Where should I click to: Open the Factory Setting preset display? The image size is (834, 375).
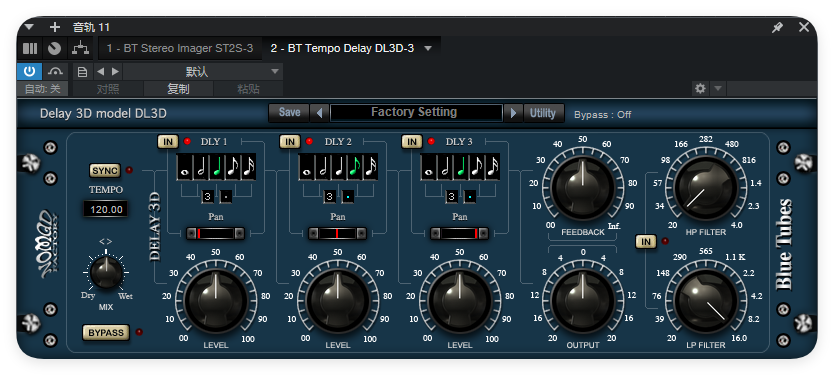click(x=416, y=112)
